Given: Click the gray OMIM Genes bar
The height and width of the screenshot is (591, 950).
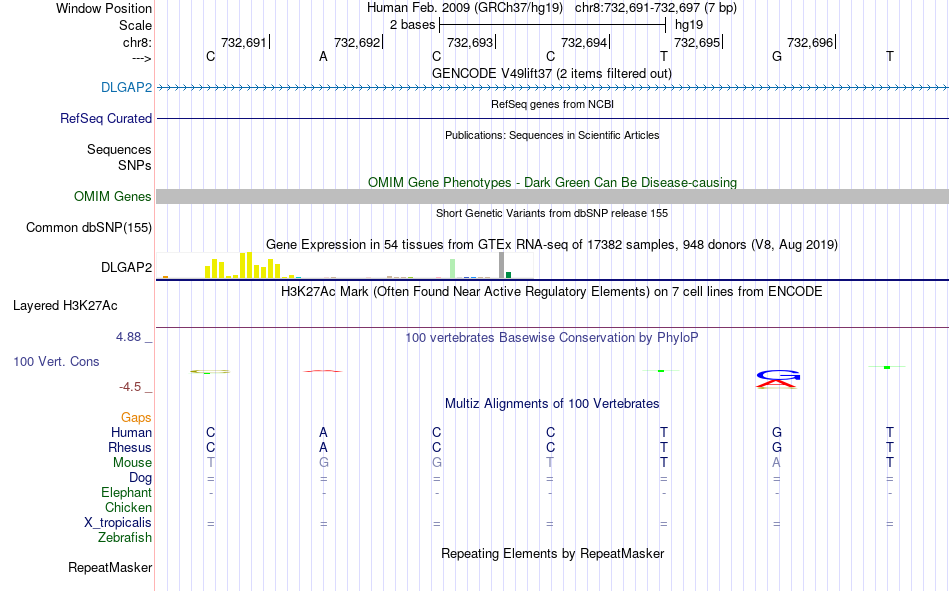Looking at the screenshot, I should 552,196.
